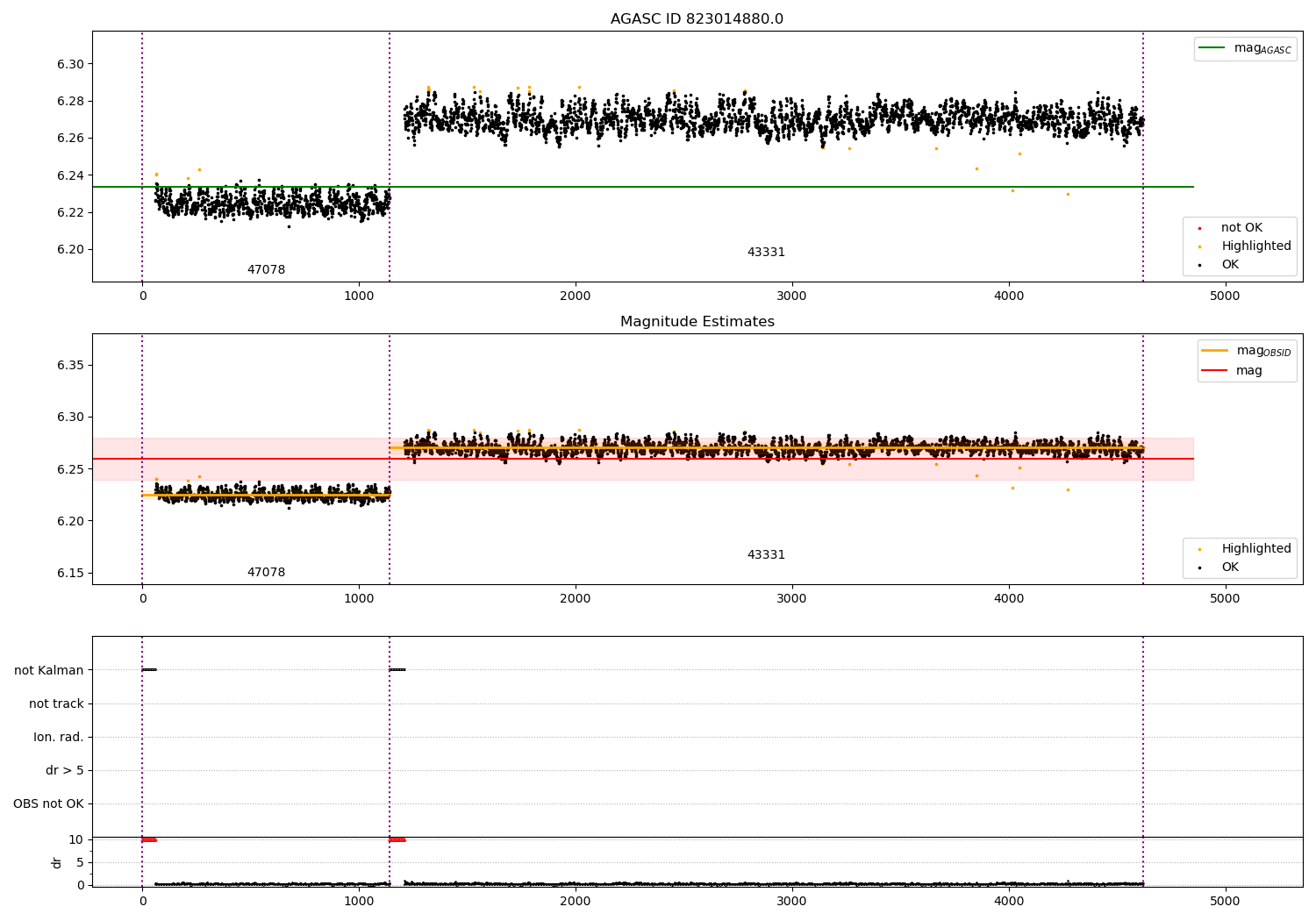Screen dimensions: 1316x921
Task: Click the 2000 x-axis tick of middle plot
Action: (576, 599)
